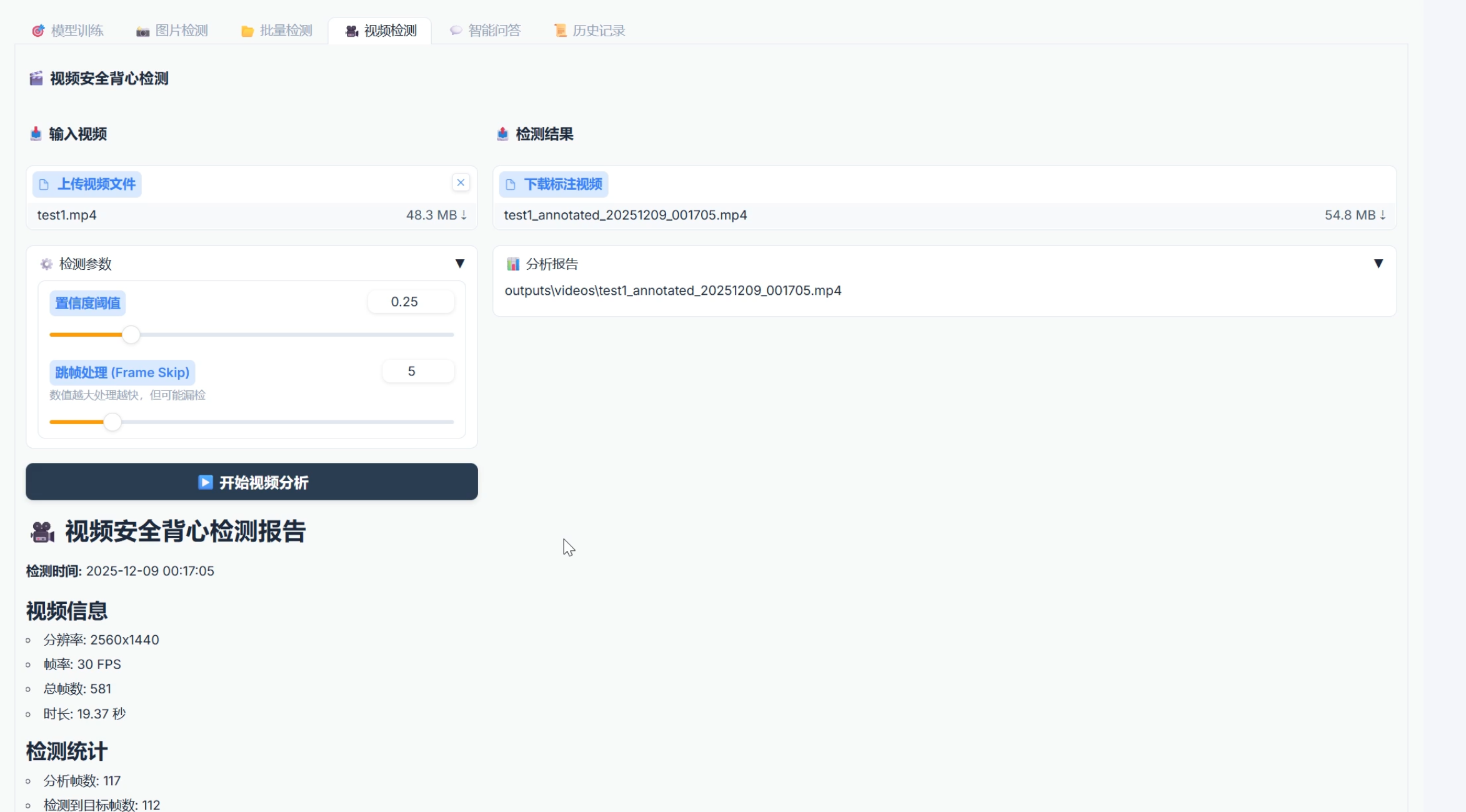Click the play icon on start analysis button

tap(205, 482)
